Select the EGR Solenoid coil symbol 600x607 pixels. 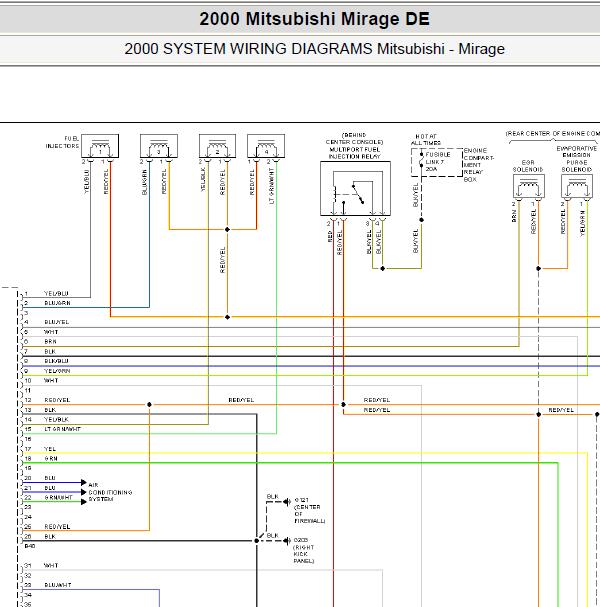529,186
